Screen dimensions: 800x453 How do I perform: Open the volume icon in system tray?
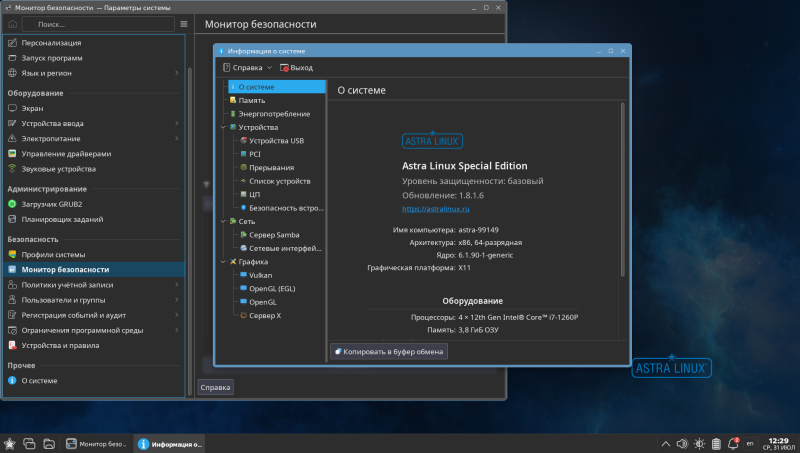pyautogui.click(x=682, y=444)
